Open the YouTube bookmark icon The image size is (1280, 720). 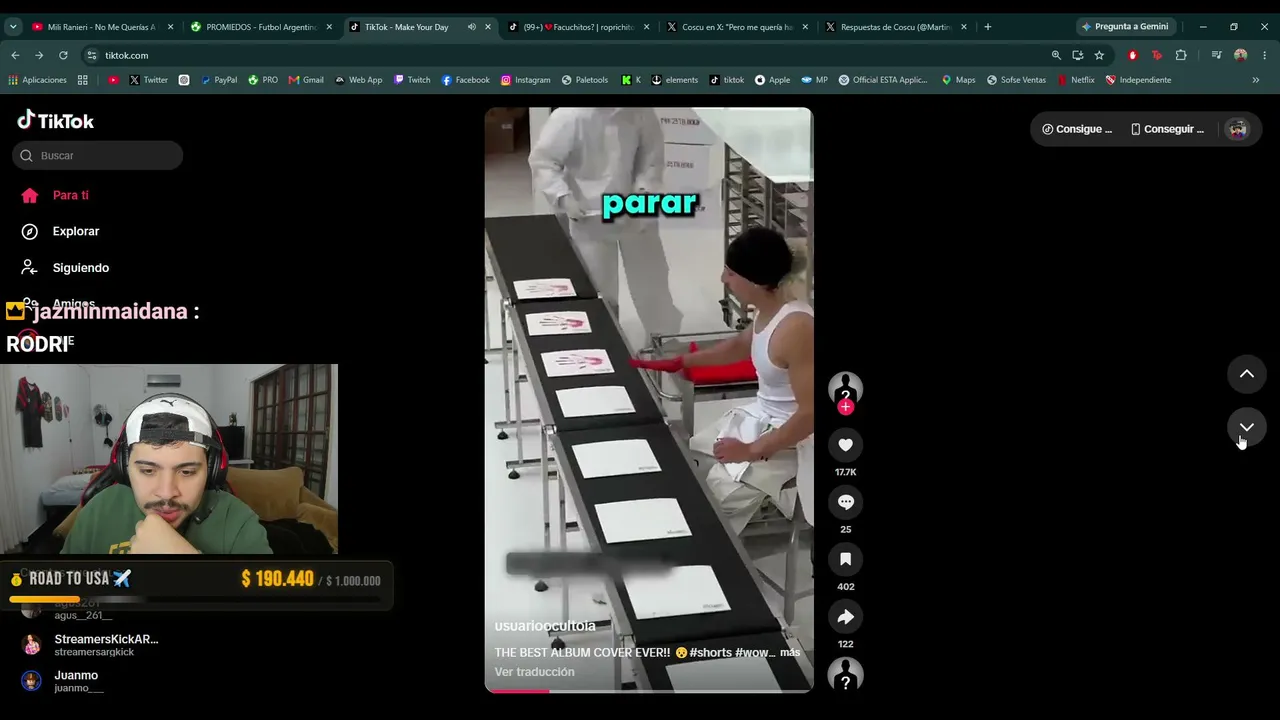[x=113, y=80]
